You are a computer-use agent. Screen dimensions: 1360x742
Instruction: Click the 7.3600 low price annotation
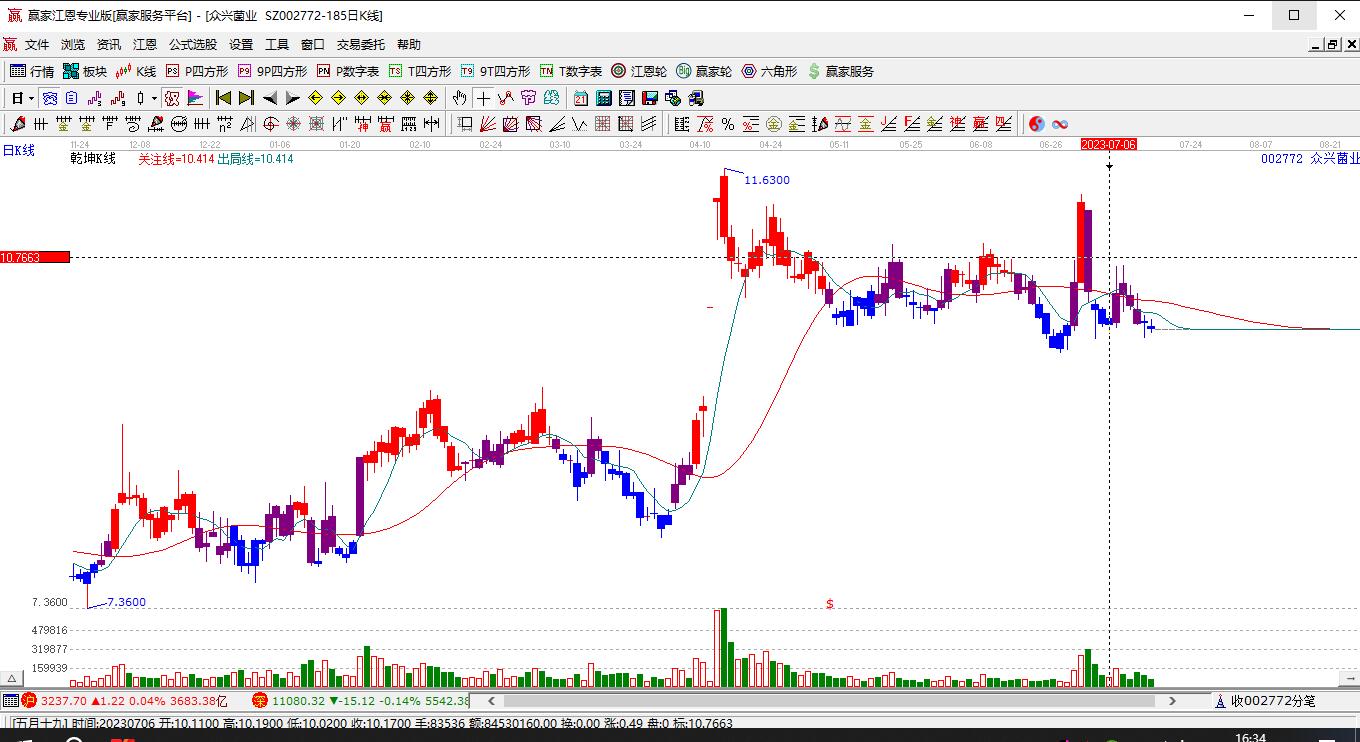coord(126,602)
